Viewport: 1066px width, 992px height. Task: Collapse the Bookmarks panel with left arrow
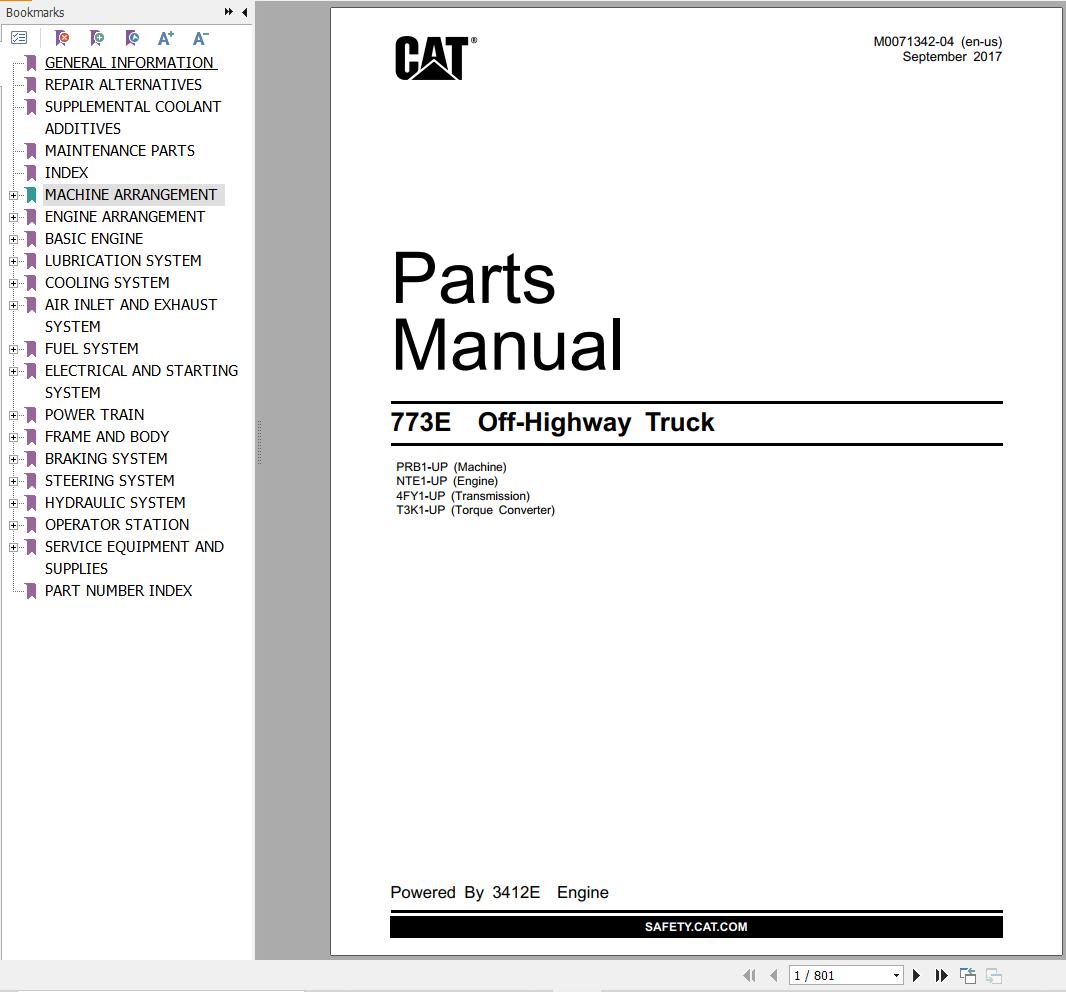[245, 12]
